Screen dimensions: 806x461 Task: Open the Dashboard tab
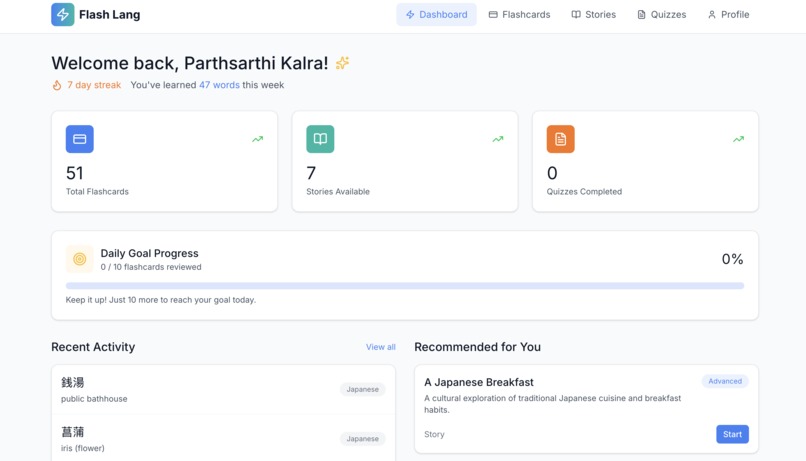point(436,14)
